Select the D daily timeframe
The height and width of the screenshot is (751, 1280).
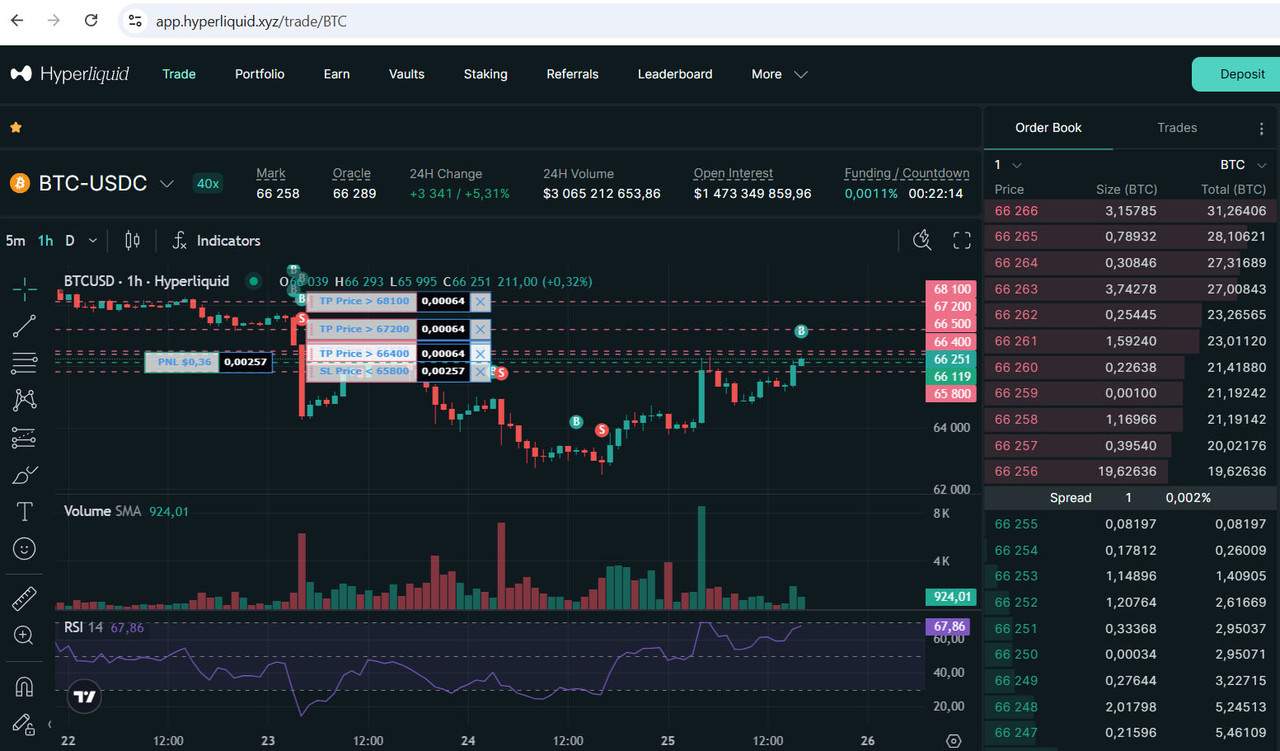pyautogui.click(x=70, y=240)
